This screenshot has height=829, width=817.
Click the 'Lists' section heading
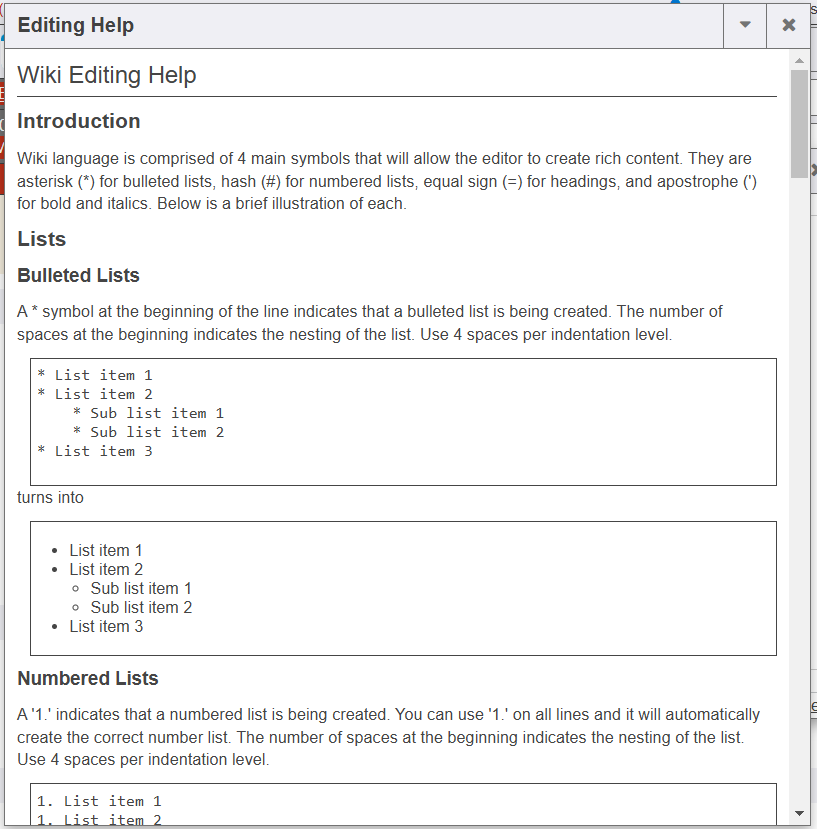[x=42, y=239]
